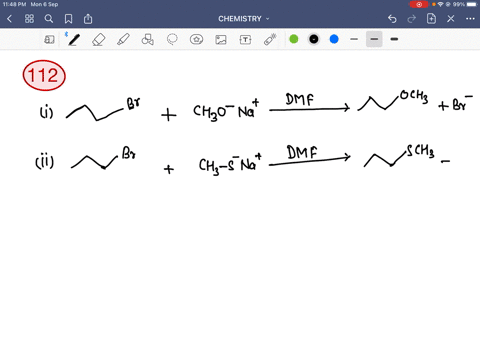Tap the screen recording indicator
The height and width of the screenshot is (360, 480).
click(419, 4)
